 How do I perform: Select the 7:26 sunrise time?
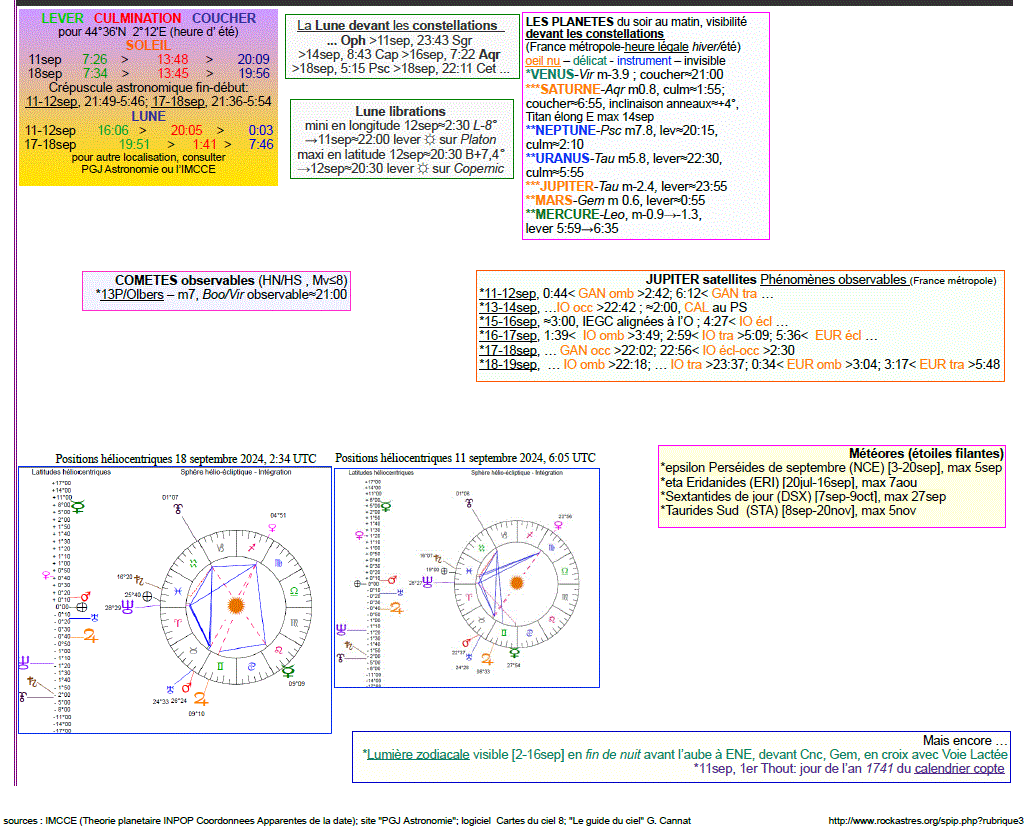coord(95,59)
